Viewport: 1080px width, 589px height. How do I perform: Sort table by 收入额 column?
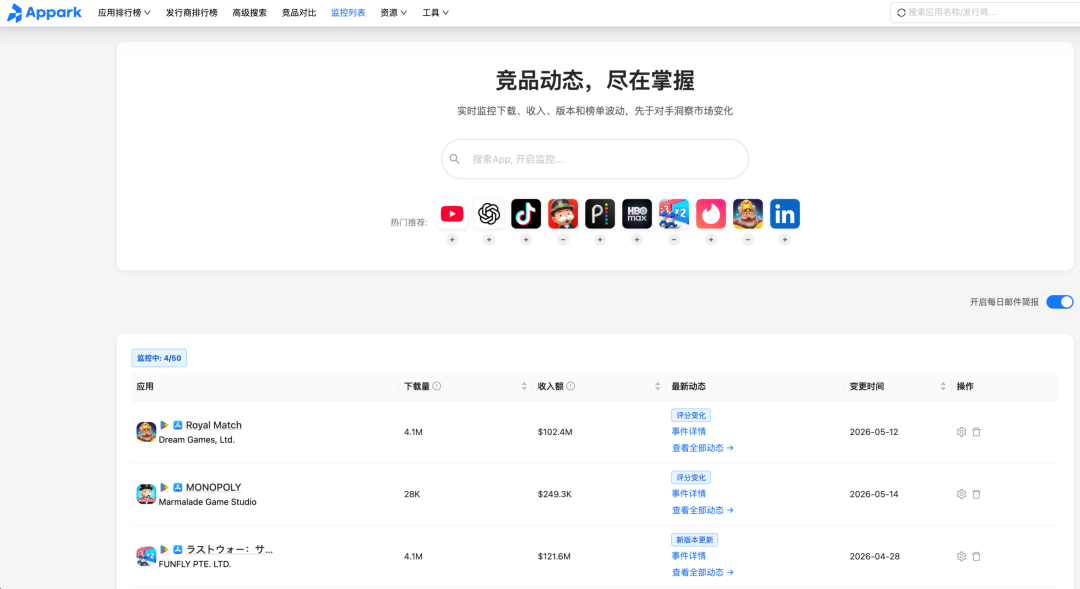[x=658, y=386]
